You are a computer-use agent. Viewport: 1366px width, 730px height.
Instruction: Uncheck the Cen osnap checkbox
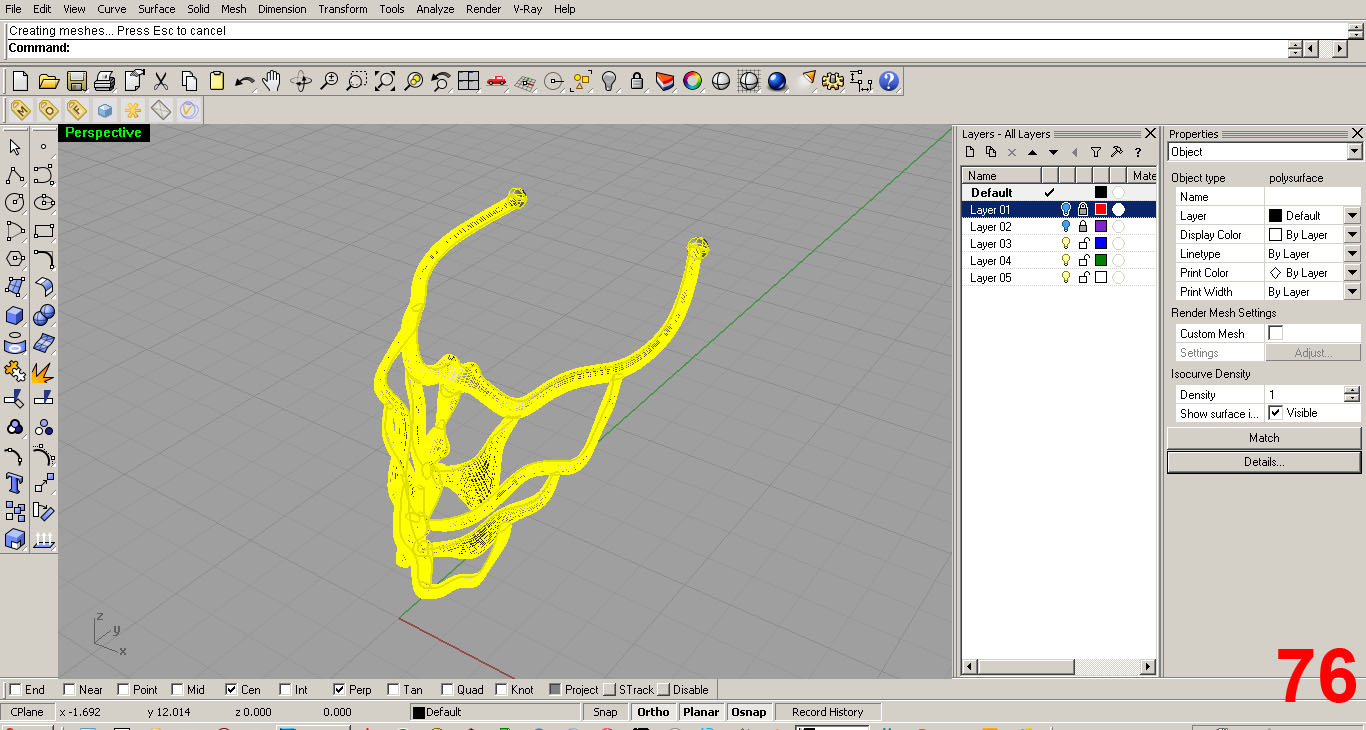tap(231, 689)
